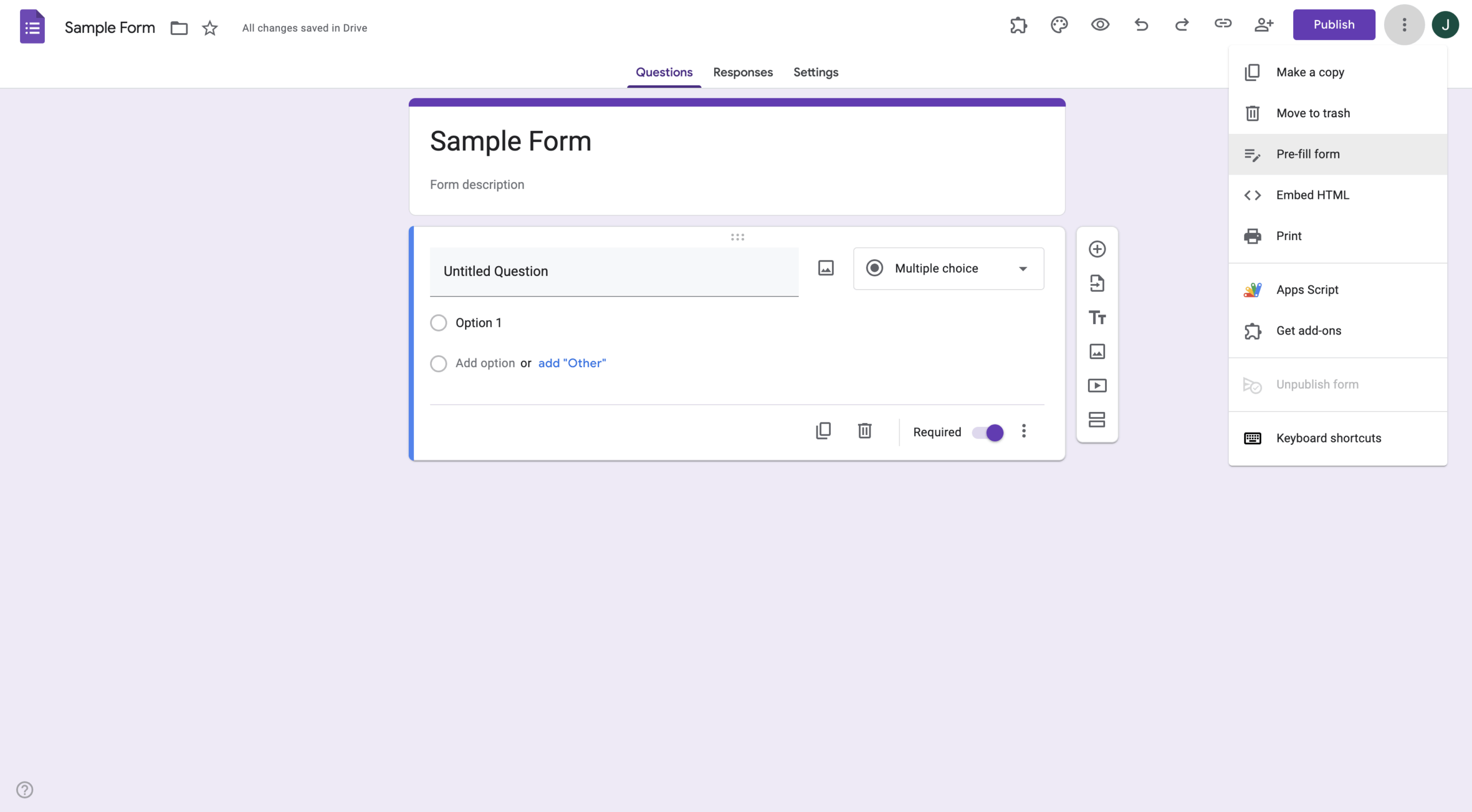Disable the Required toggle
1472x812 pixels.
click(x=989, y=432)
